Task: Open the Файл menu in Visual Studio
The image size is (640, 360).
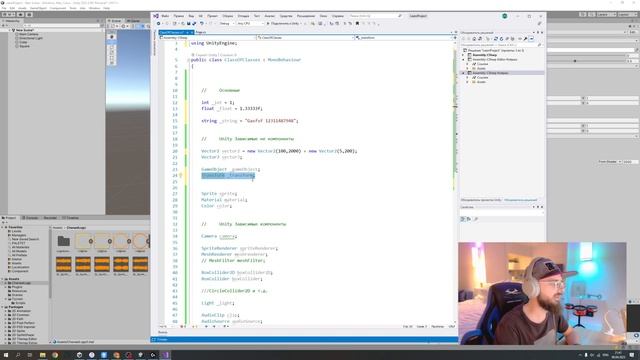Action: [165, 16]
